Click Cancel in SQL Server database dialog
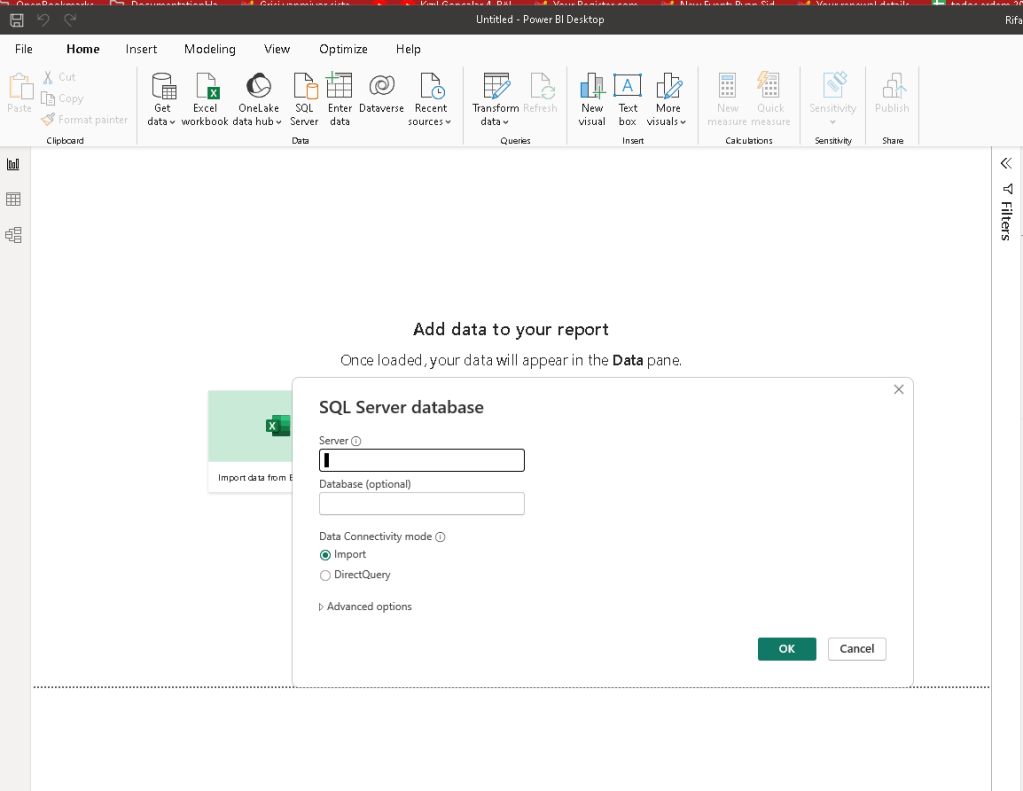This screenshot has width=1023, height=791. click(x=857, y=649)
